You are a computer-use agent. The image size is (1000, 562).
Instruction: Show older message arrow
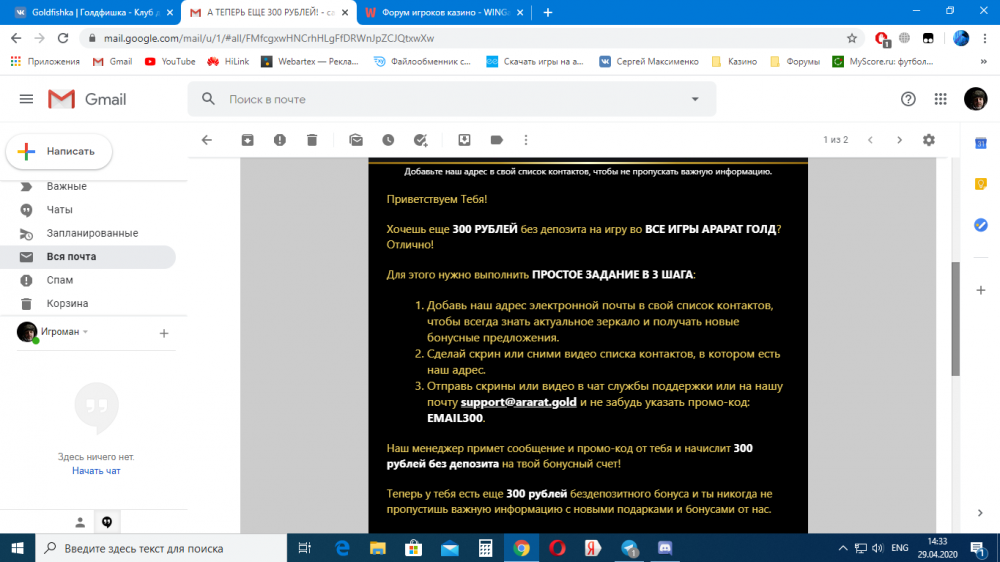click(x=899, y=140)
